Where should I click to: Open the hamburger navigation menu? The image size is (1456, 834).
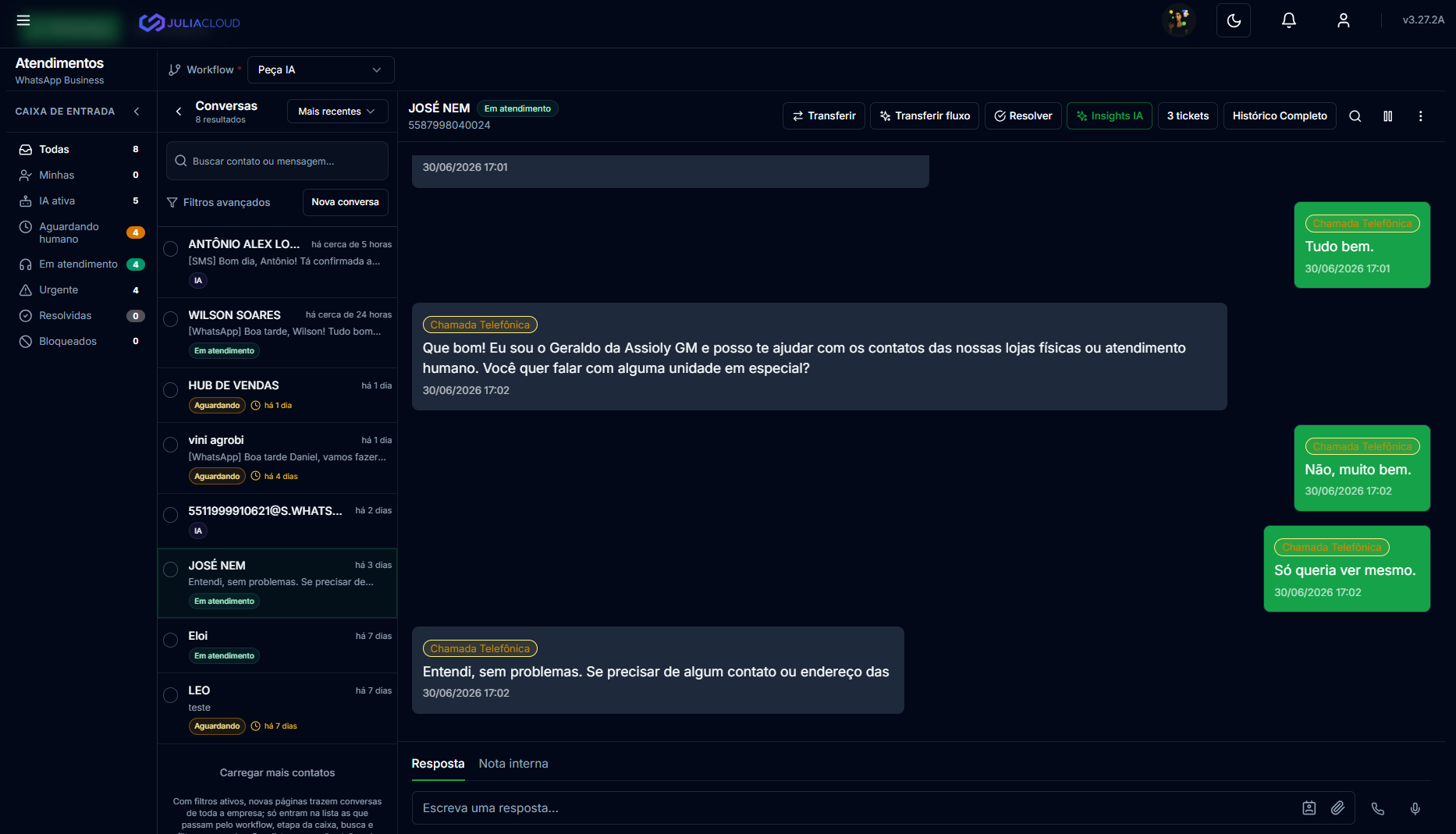click(x=23, y=20)
